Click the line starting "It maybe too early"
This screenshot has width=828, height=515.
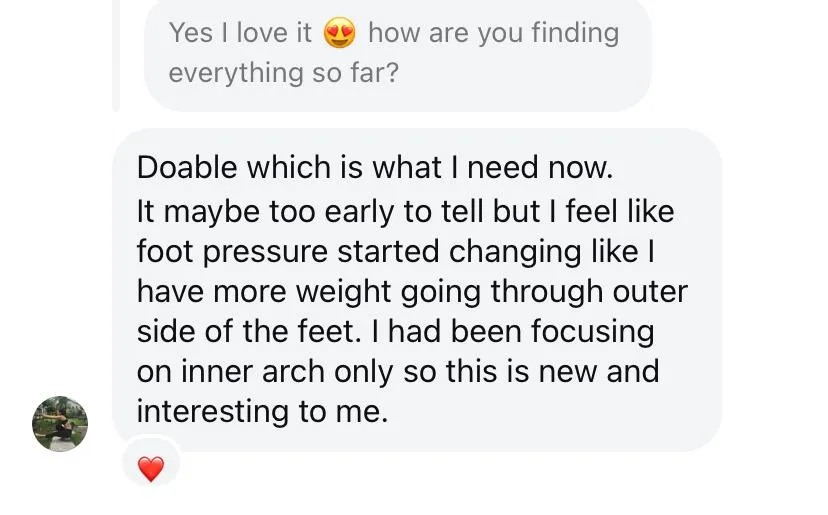coord(405,212)
